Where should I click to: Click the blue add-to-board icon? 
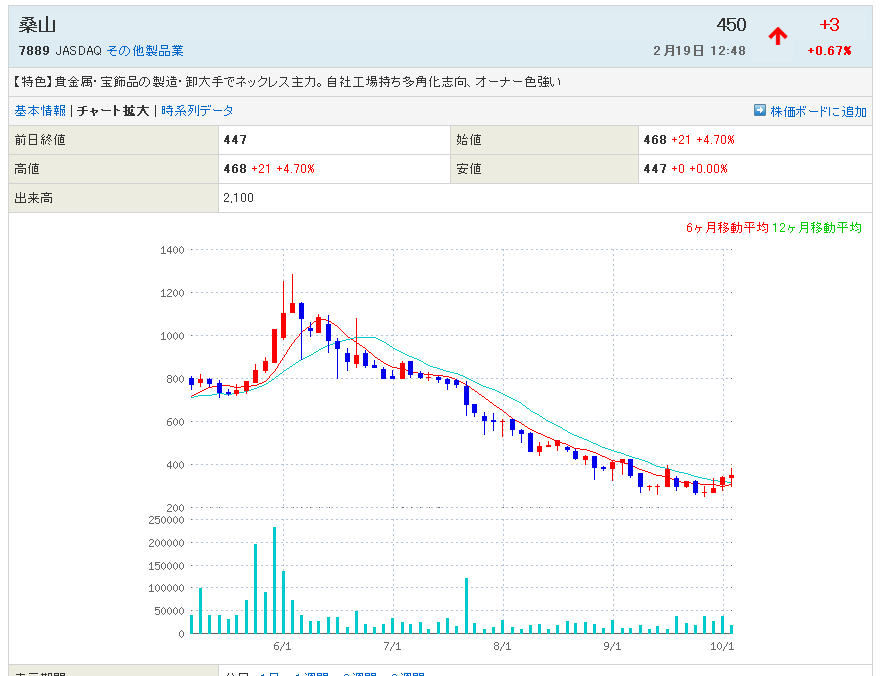760,111
